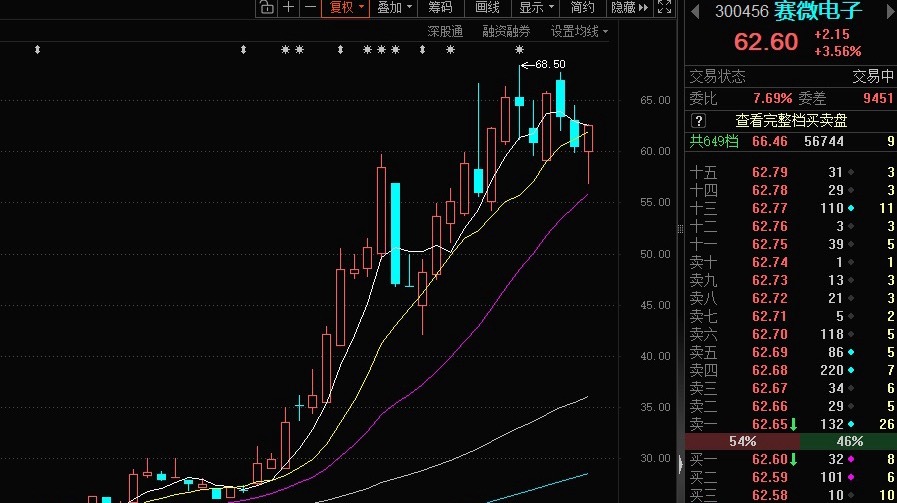The width and height of the screenshot is (897, 503).
Task: Select the 卖十 ask price 62.74
Action: click(769, 262)
